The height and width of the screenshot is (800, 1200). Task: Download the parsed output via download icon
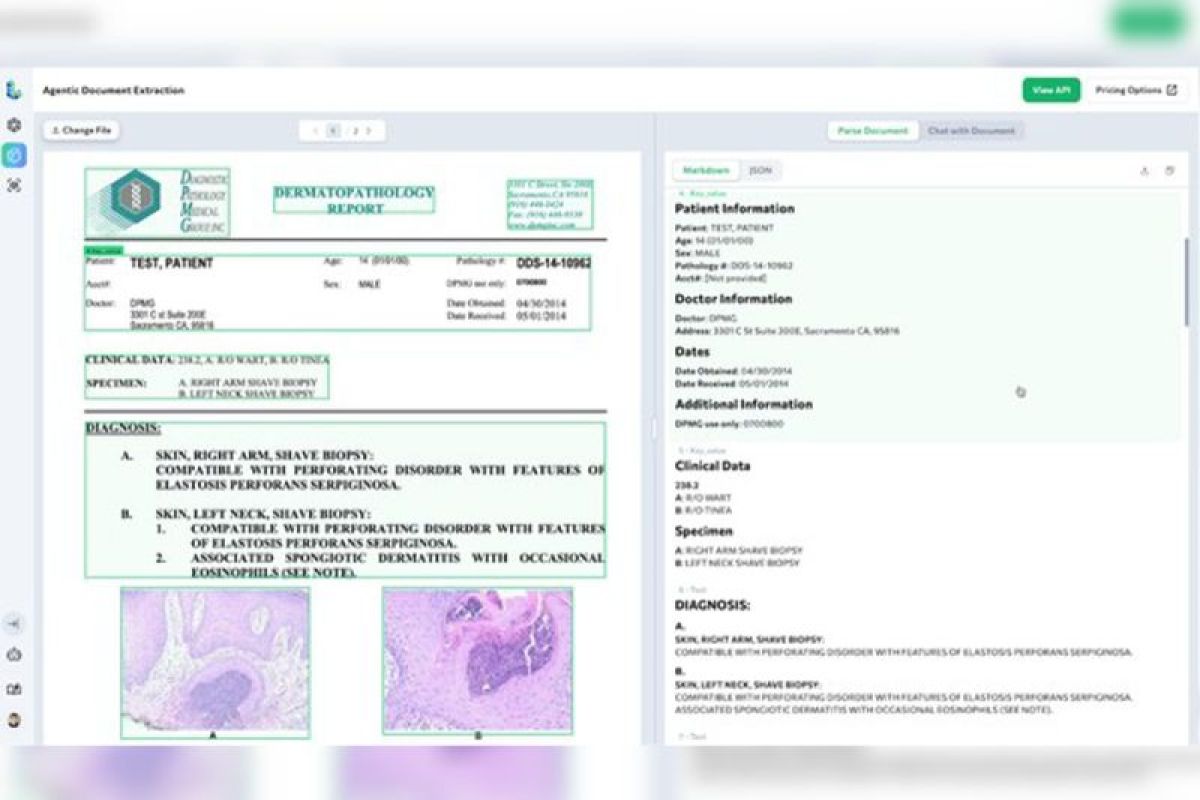1144,171
